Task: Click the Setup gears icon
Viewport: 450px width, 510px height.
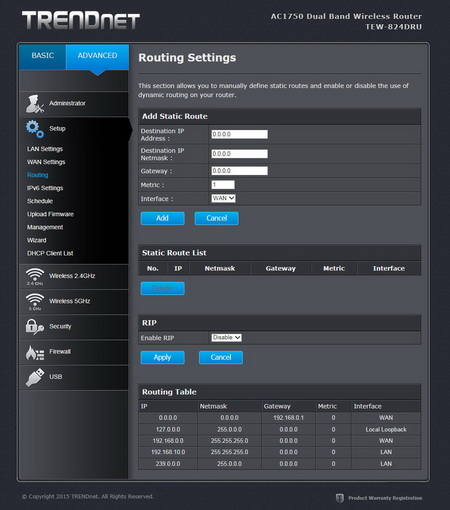Action: click(x=35, y=129)
